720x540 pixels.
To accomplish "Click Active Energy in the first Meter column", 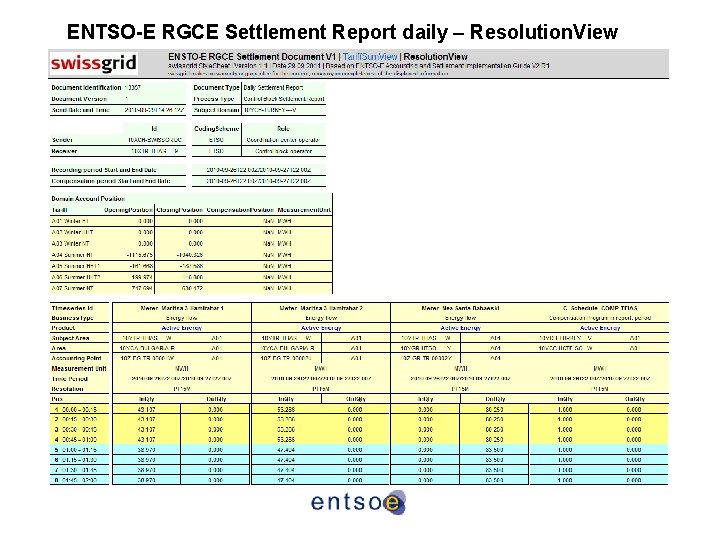I will (x=182, y=328).
